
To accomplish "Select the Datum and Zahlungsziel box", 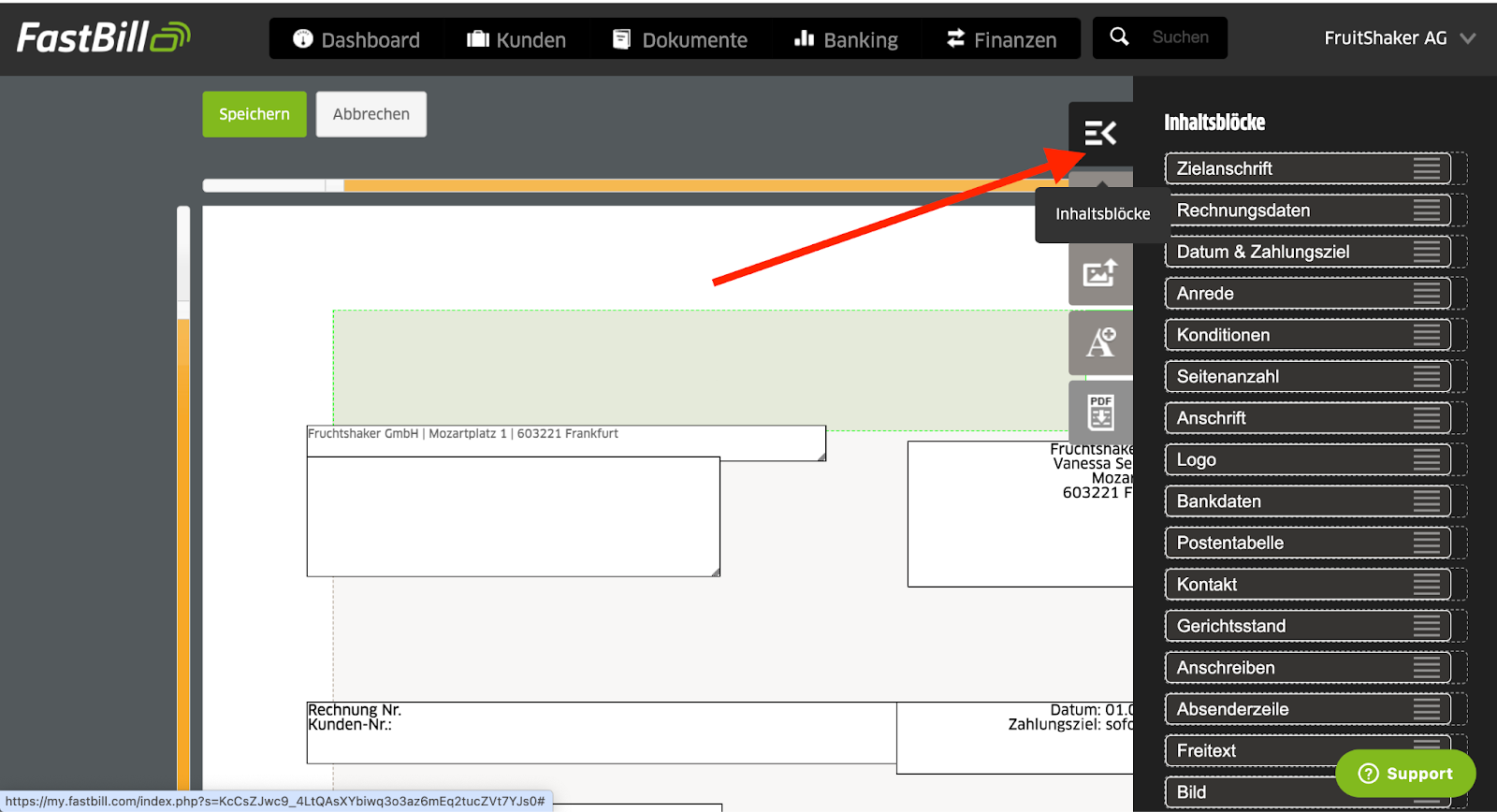I will click(1015, 738).
